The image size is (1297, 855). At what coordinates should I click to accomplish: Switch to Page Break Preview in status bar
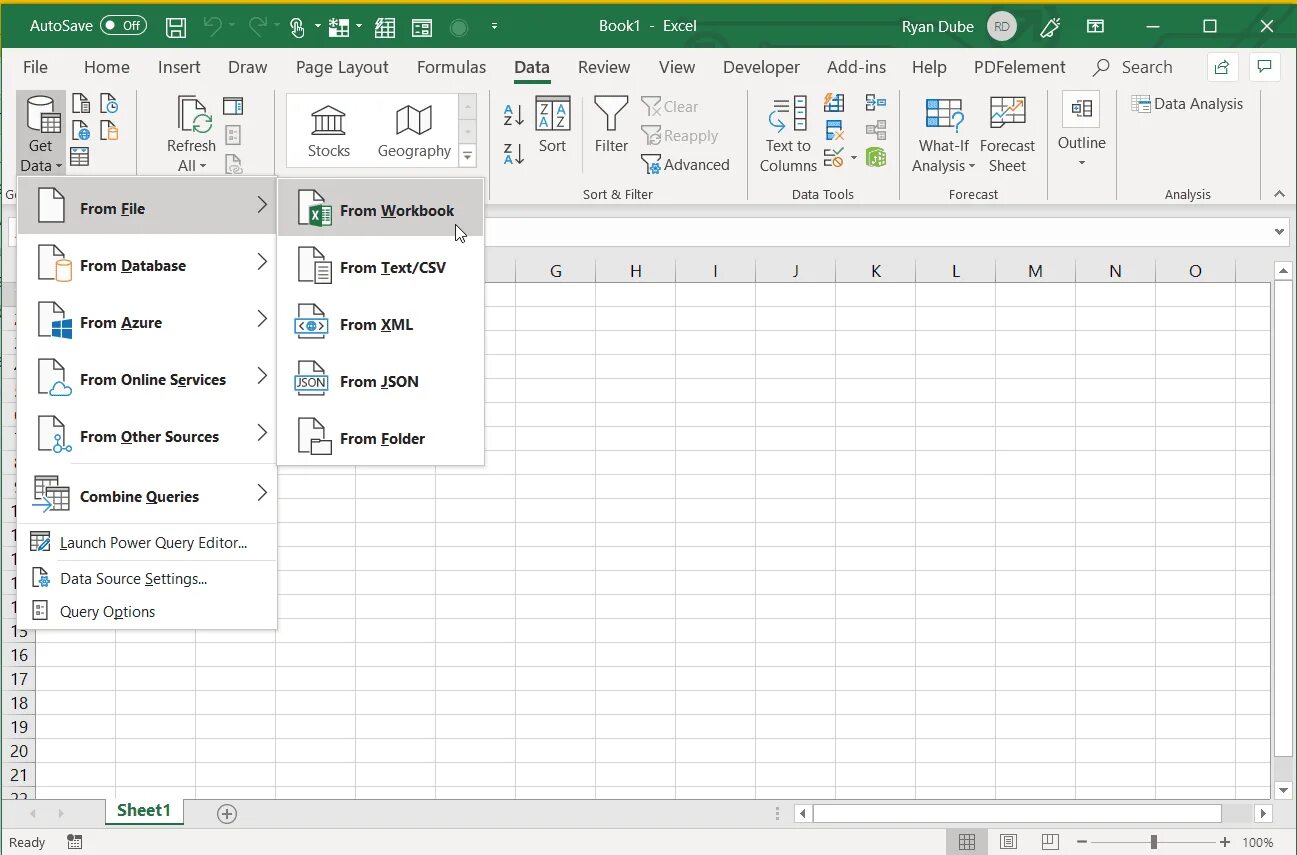(x=1050, y=842)
